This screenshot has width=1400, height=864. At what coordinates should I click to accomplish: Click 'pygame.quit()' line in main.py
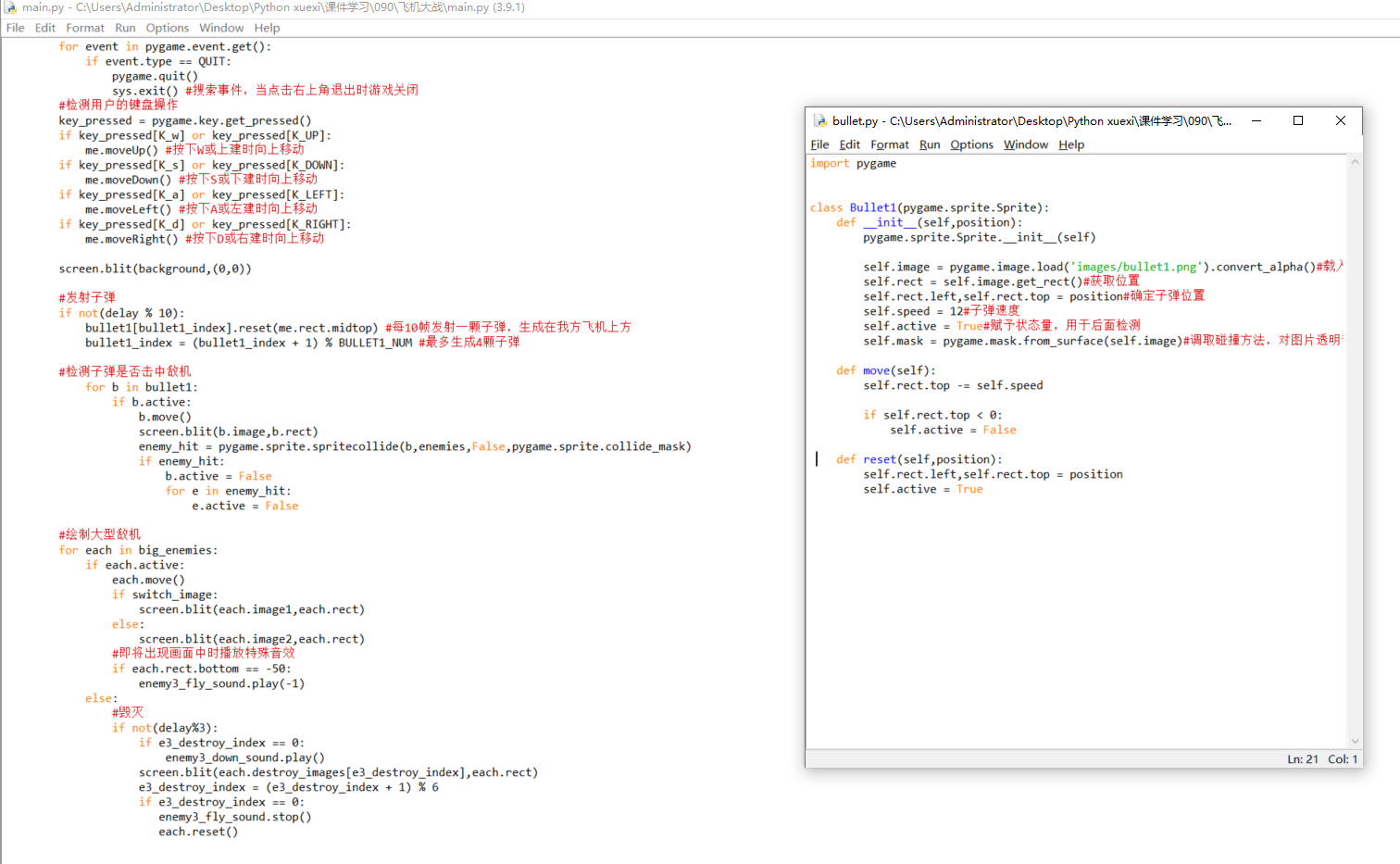155,76
